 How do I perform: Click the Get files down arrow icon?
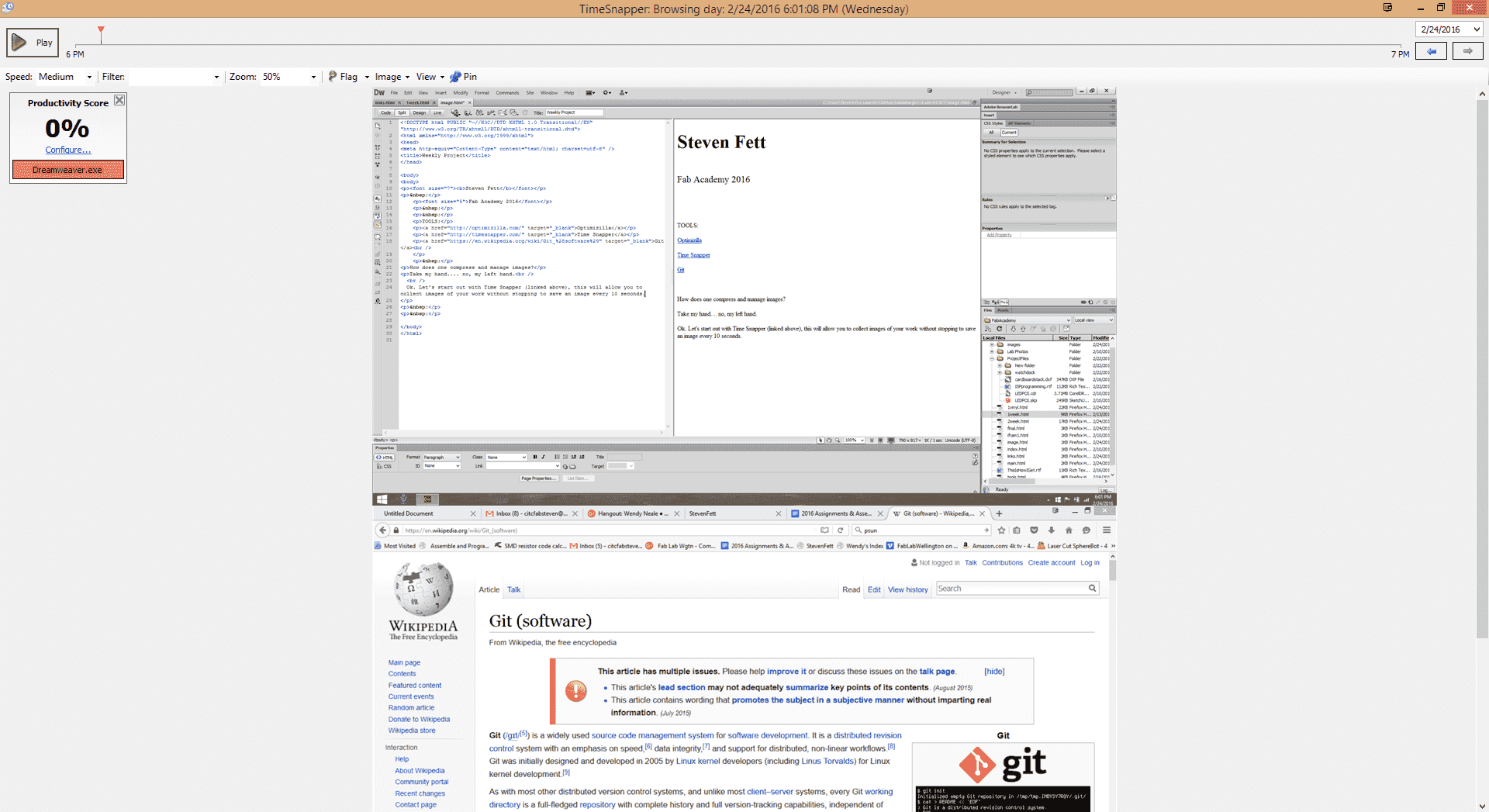pos(1013,329)
